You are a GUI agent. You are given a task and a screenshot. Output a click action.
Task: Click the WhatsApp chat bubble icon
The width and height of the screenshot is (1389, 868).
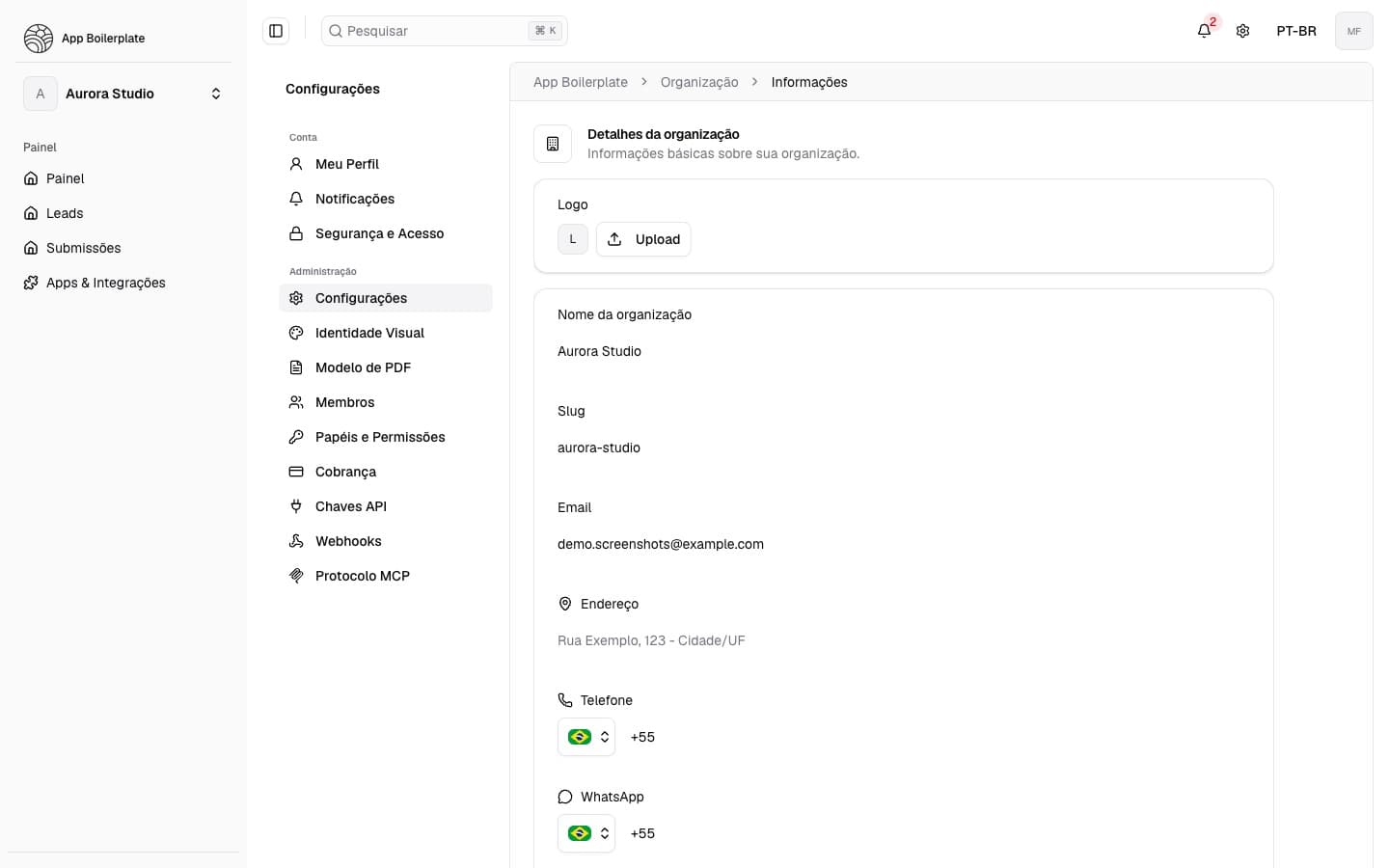(565, 797)
